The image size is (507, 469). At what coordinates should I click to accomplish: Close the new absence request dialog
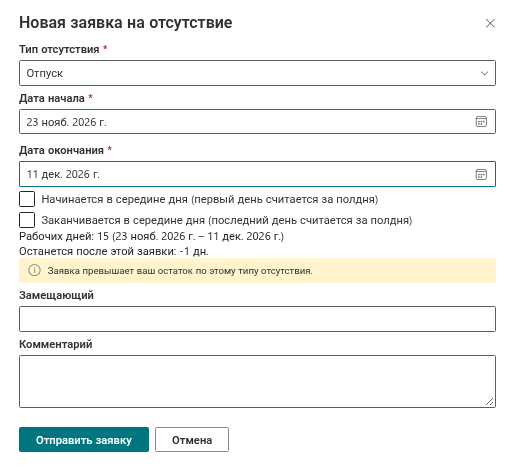(x=490, y=23)
